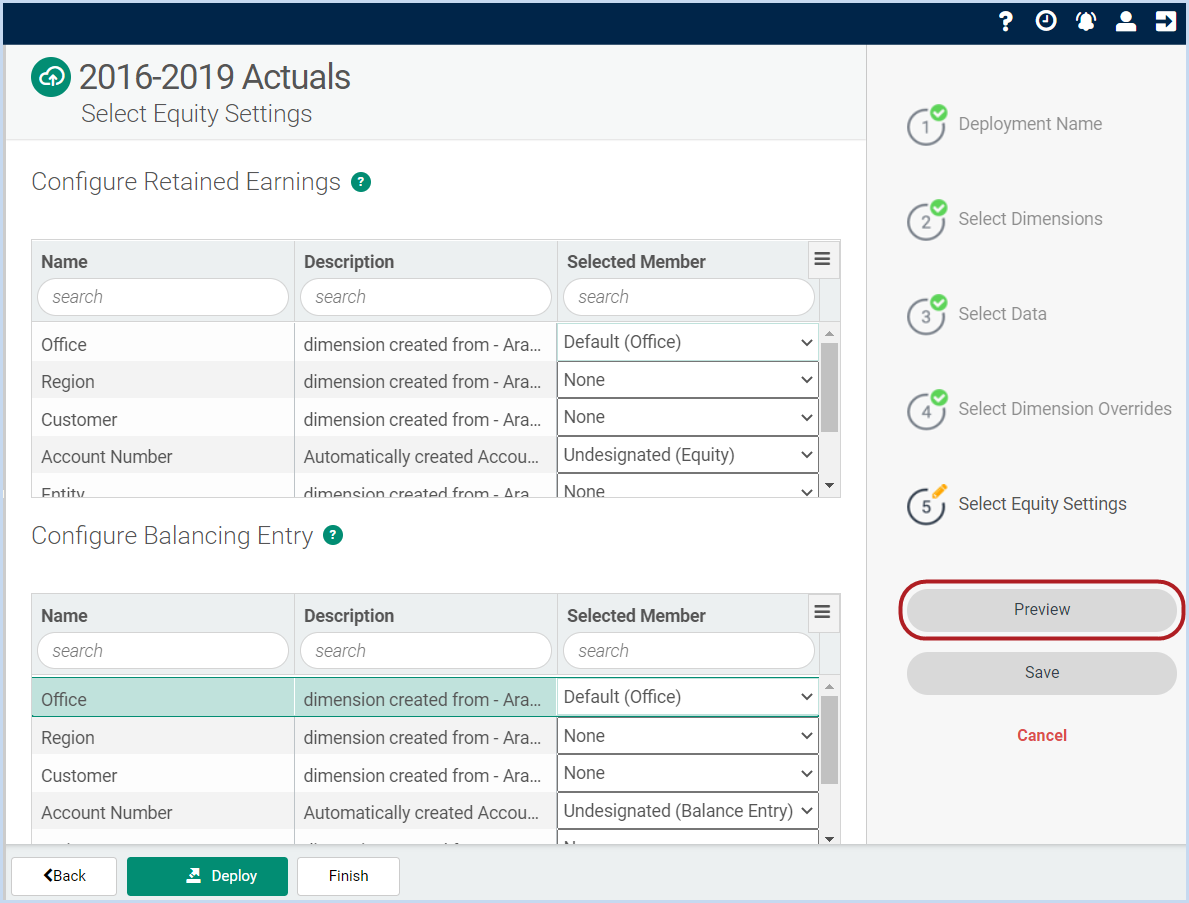Click Retained Earnings Selected Member search field
The height and width of the screenshot is (903, 1189).
pos(689,297)
